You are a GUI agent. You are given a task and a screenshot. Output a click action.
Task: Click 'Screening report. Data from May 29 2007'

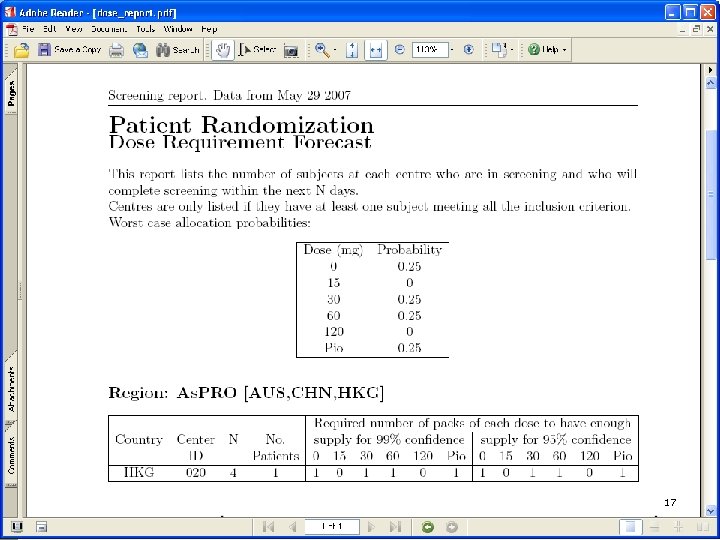click(230, 96)
